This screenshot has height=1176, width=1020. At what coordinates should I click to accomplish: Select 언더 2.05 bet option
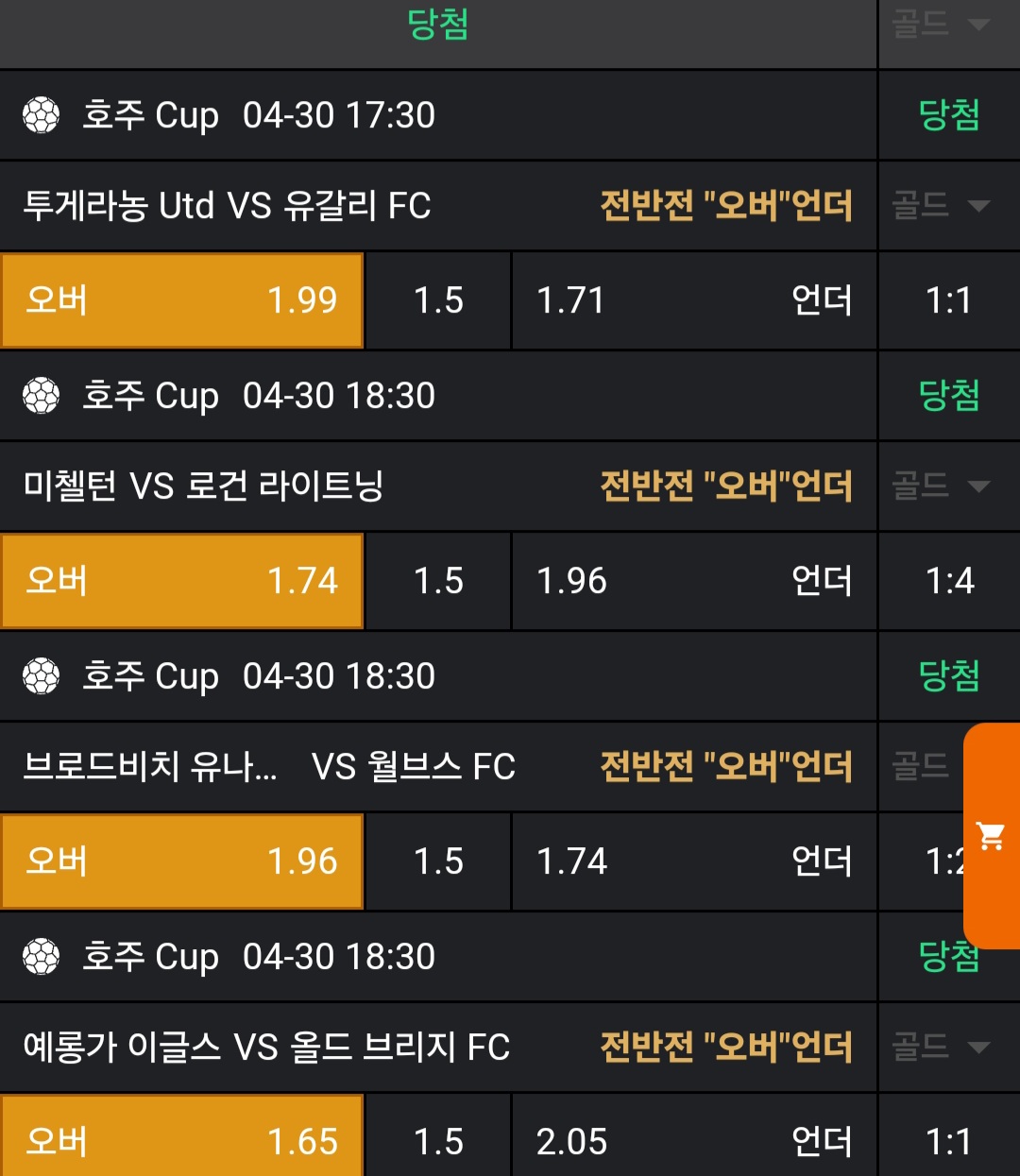click(693, 1141)
